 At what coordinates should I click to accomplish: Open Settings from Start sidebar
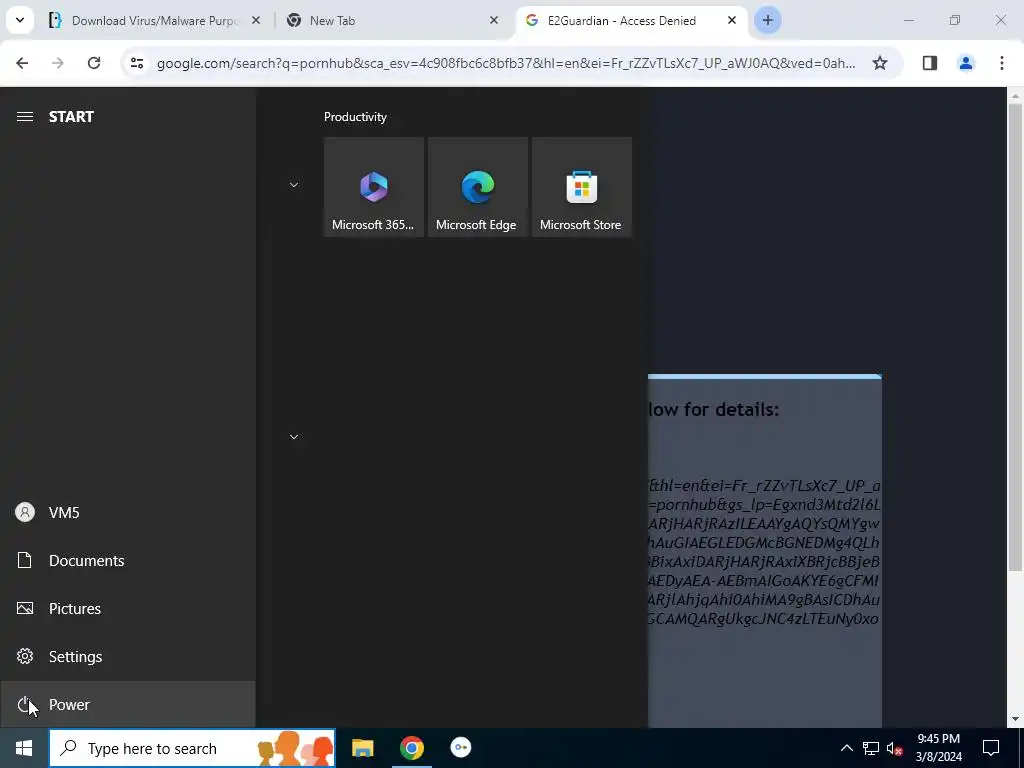click(x=127, y=656)
